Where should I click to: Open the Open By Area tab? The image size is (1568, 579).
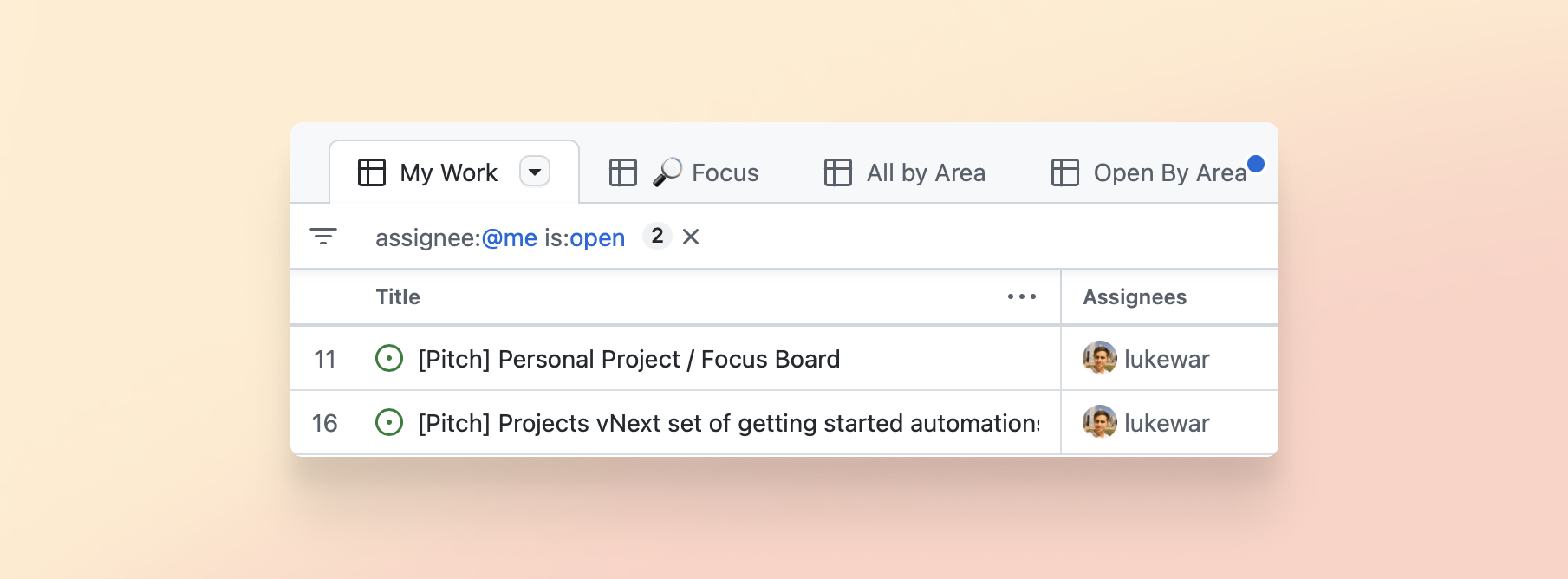[1171, 172]
